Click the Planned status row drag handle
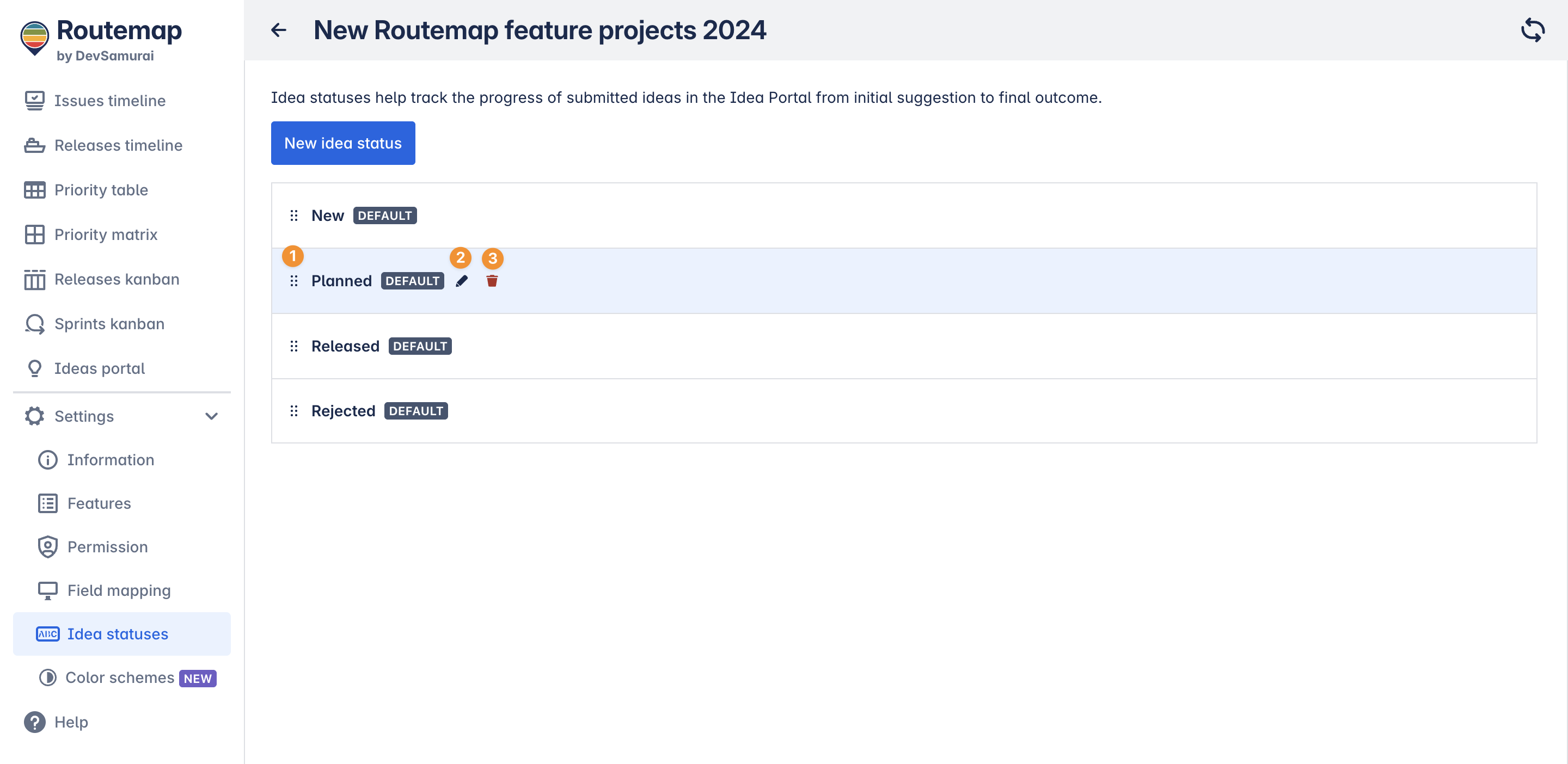This screenshot has height=764, width=1568. click(294, 281)
